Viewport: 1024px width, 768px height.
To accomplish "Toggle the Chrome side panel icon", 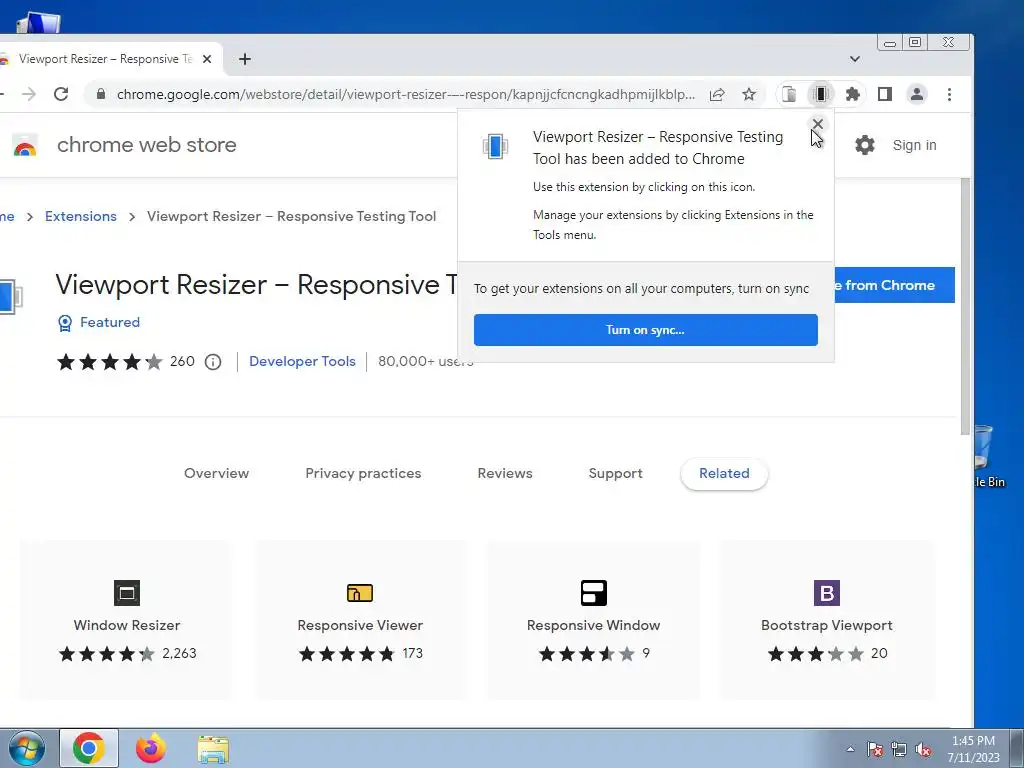I will (885, 94).
